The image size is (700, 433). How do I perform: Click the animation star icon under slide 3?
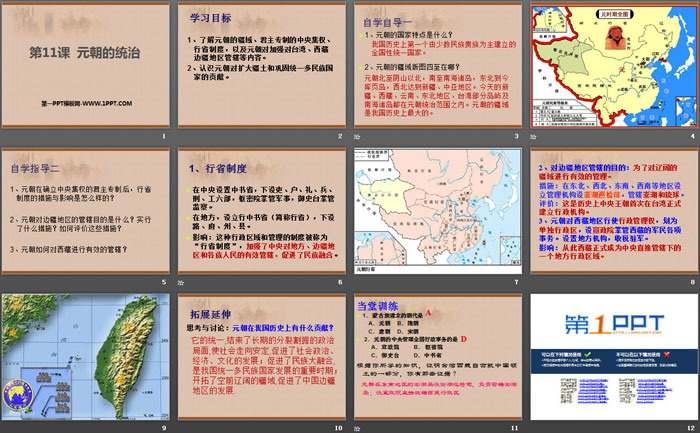[x=357, y=137]
